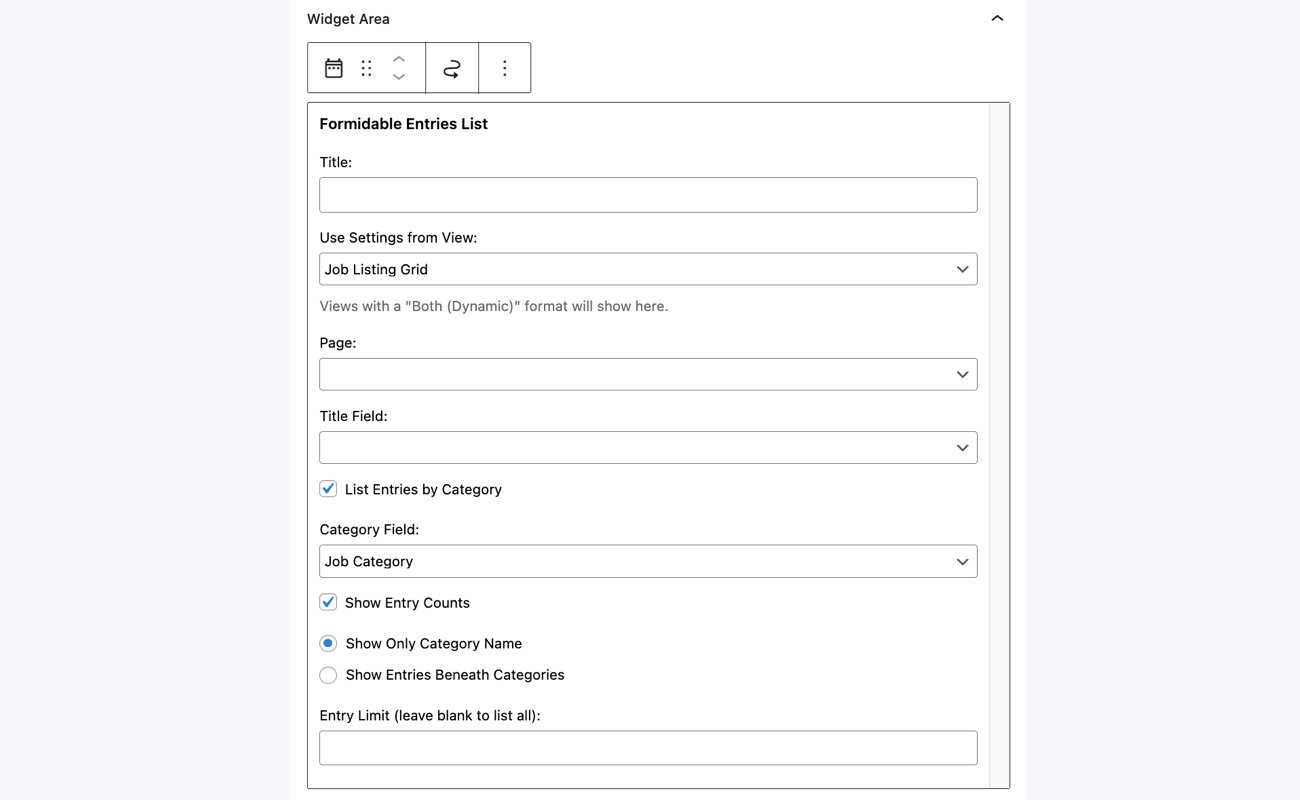Click the "Formidable Entries List" widget heading
Screen dimensions: 1300x800
(x=403, y=123)
